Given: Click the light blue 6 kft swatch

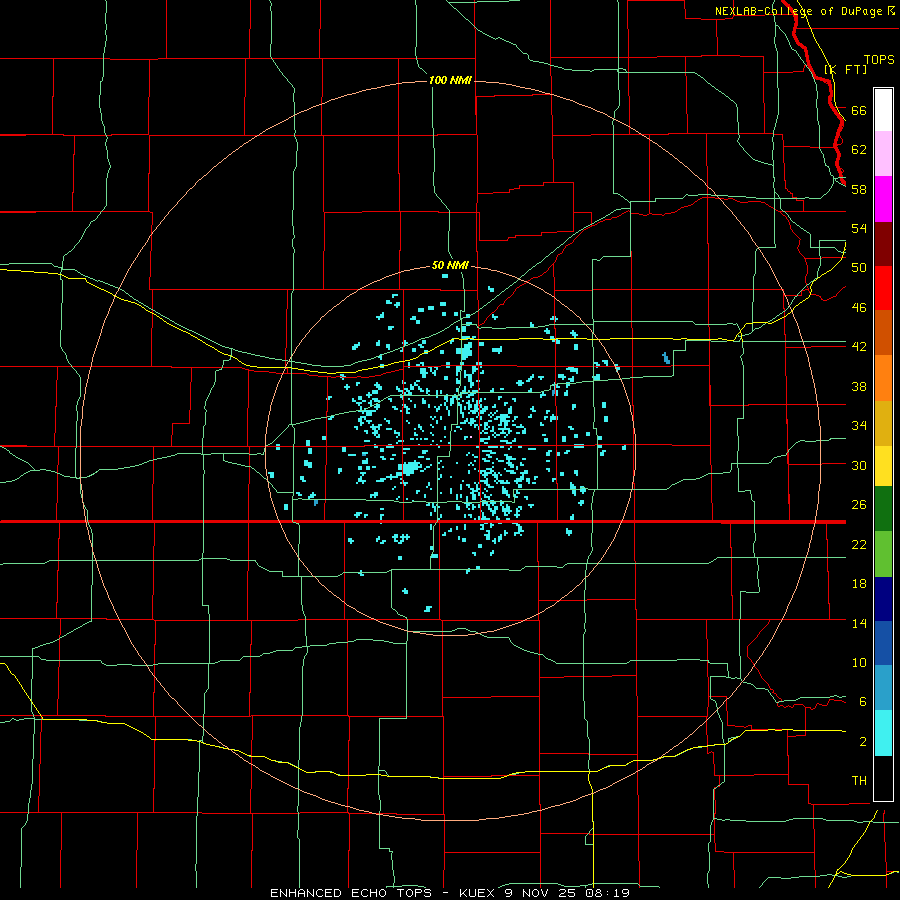Looking at the screenshot, I should 883,687.
